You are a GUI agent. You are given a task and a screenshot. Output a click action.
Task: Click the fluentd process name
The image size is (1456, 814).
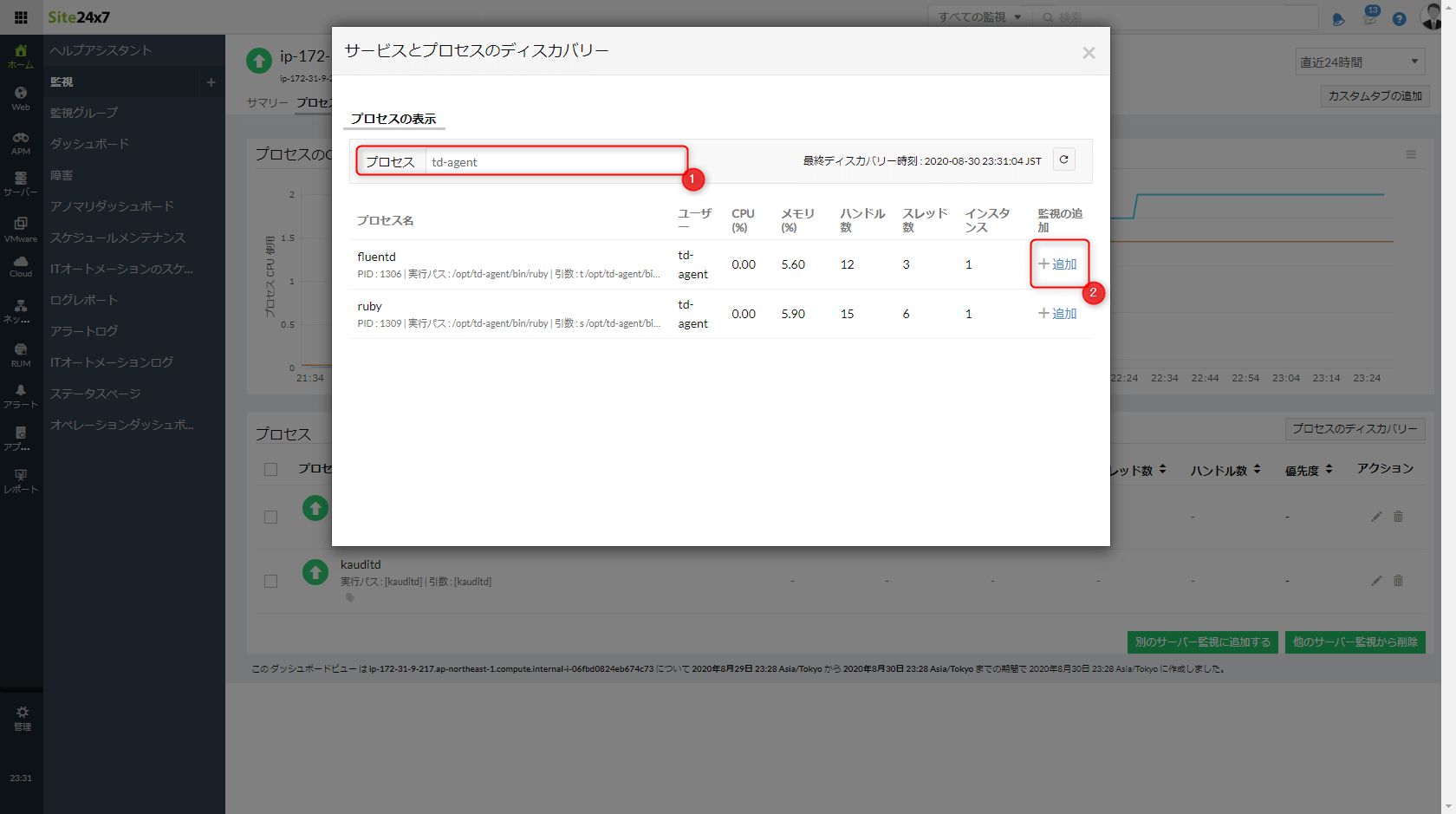(376, 257)
